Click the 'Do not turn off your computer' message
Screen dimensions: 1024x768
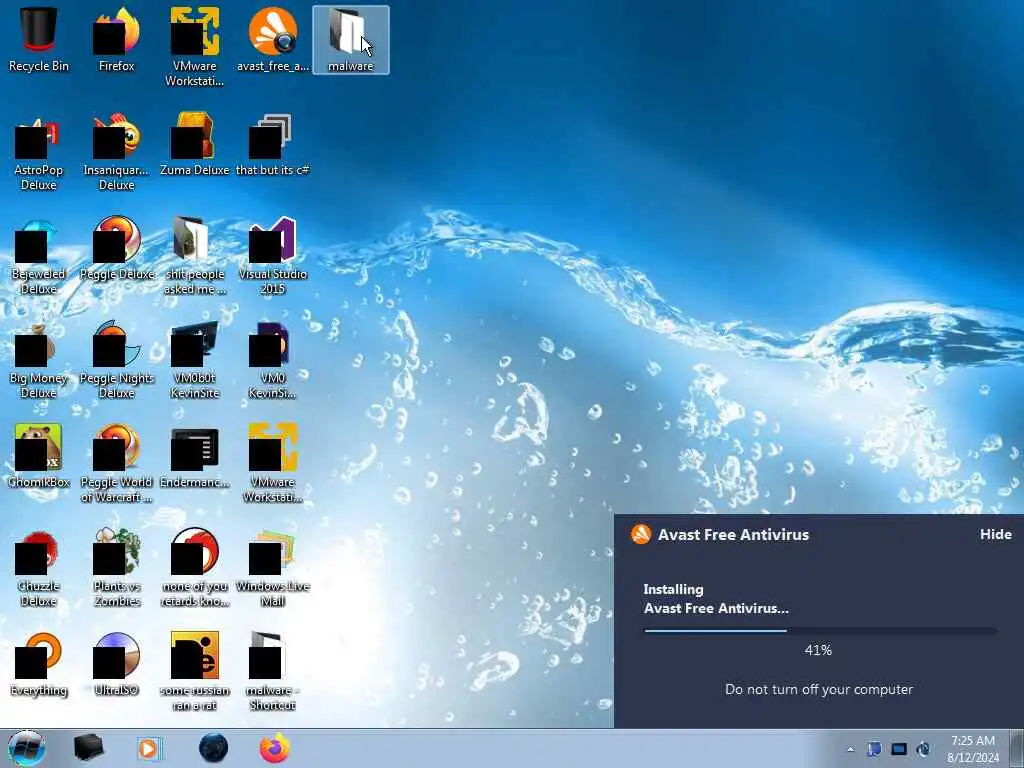coord(819,689)
